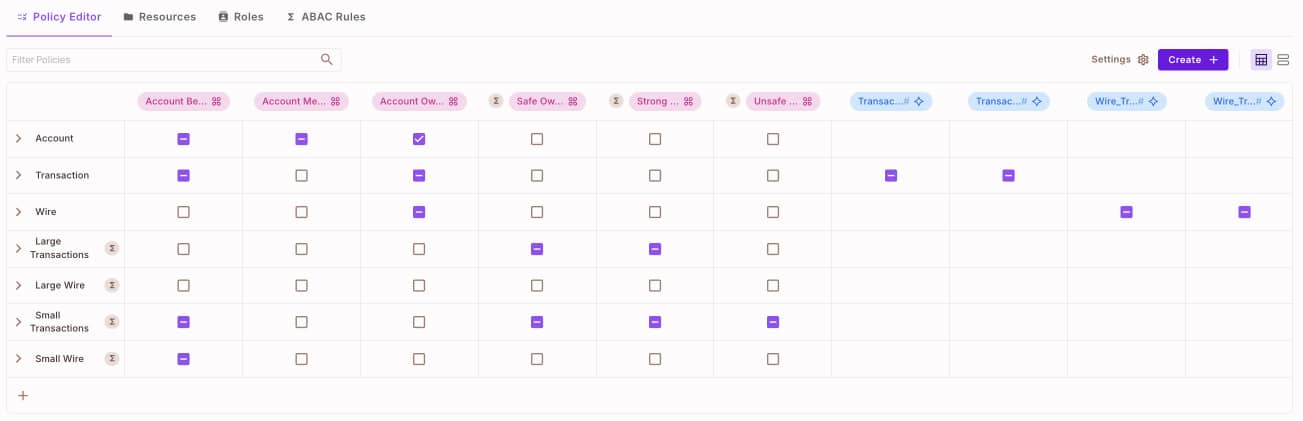
Task: Toggle Unsafe checkbox in Small Transactions row
Action: point(773,322)
